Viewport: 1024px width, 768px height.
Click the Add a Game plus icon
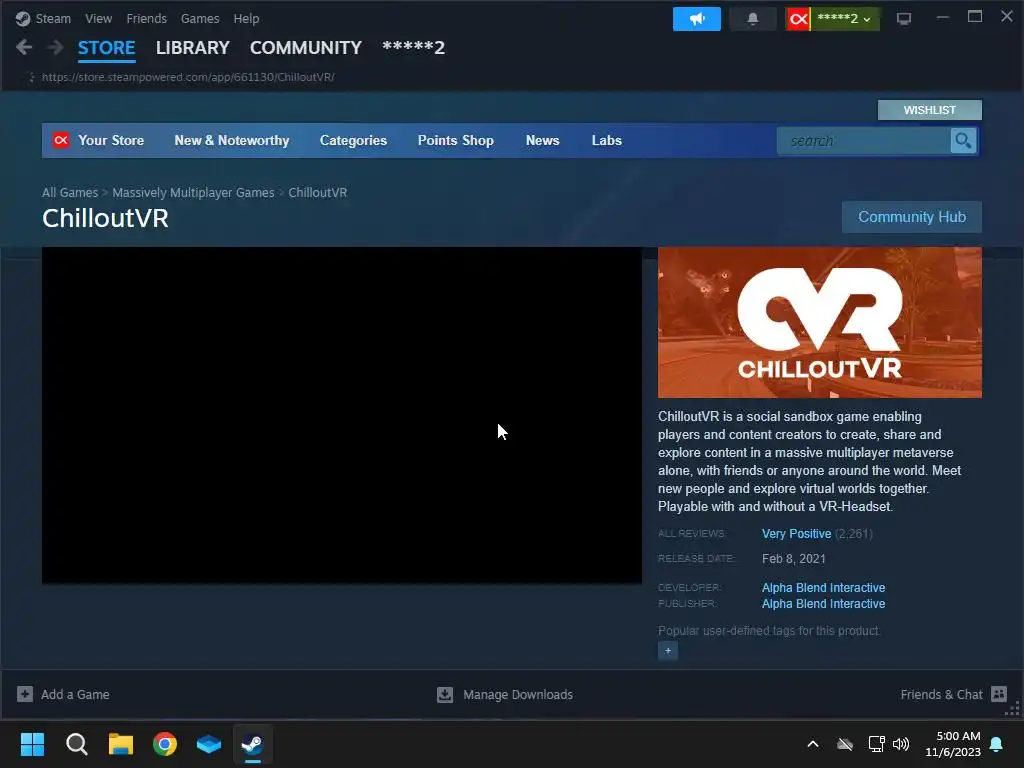tap(25, 694)
